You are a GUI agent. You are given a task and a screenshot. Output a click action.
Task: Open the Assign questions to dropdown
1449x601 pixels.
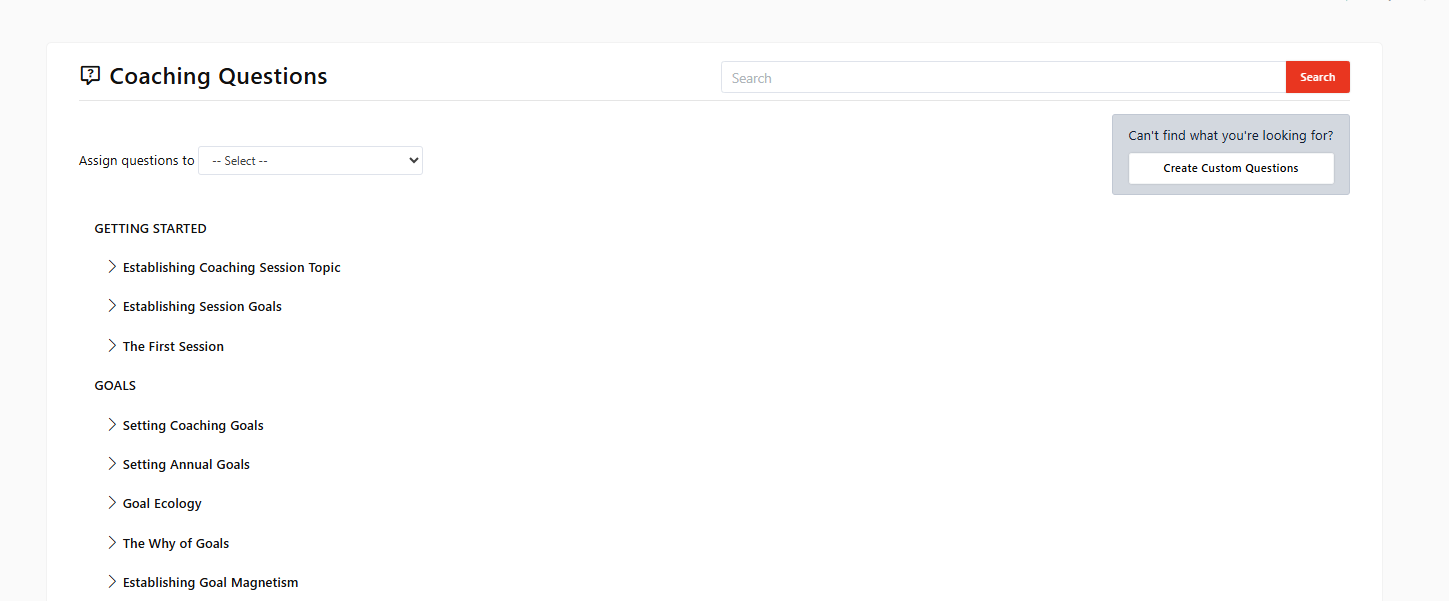[x=310, y=160]
